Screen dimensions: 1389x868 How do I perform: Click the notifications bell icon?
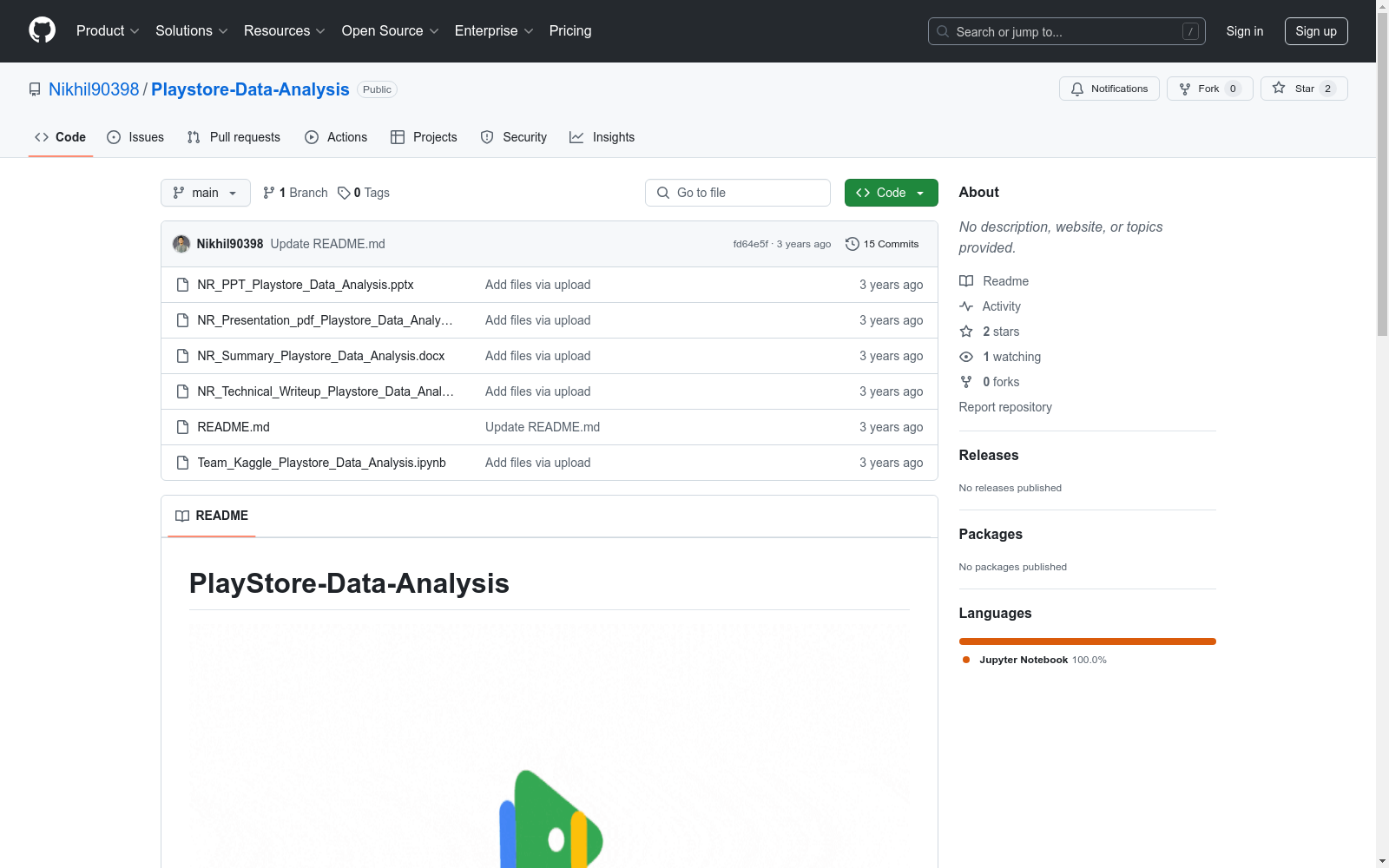tap(1077, 89)
